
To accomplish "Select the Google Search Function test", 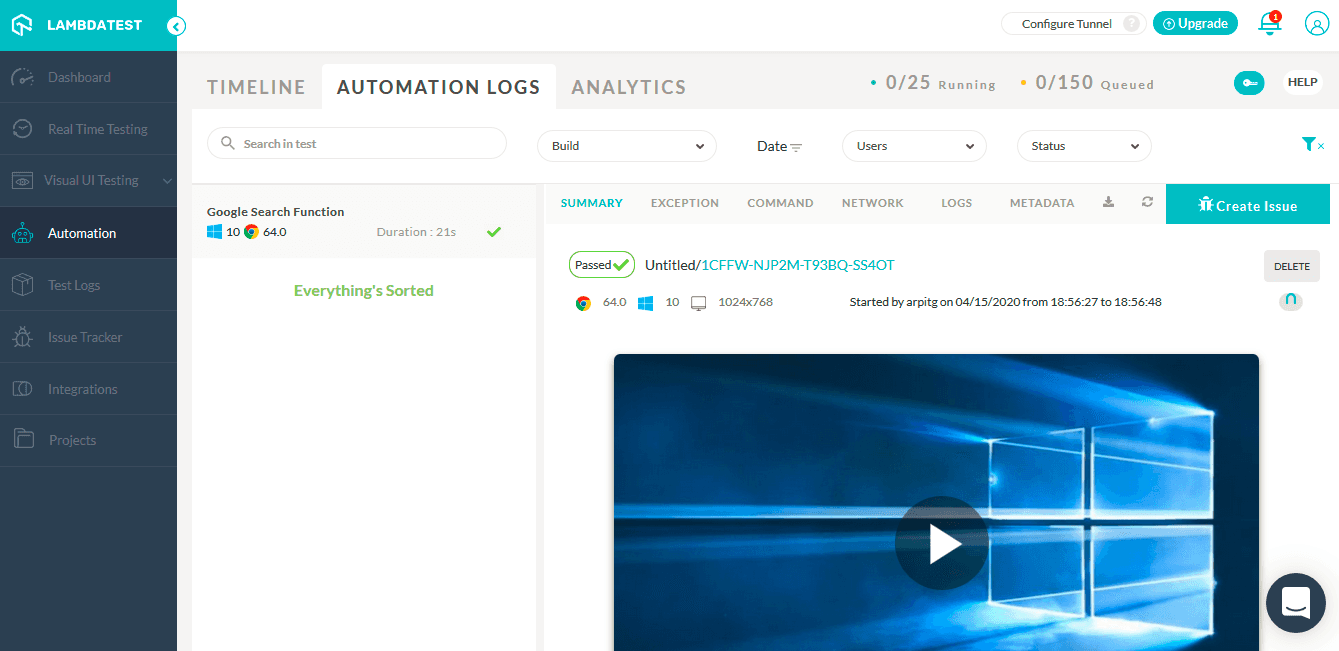I will (x=364, y=222).
